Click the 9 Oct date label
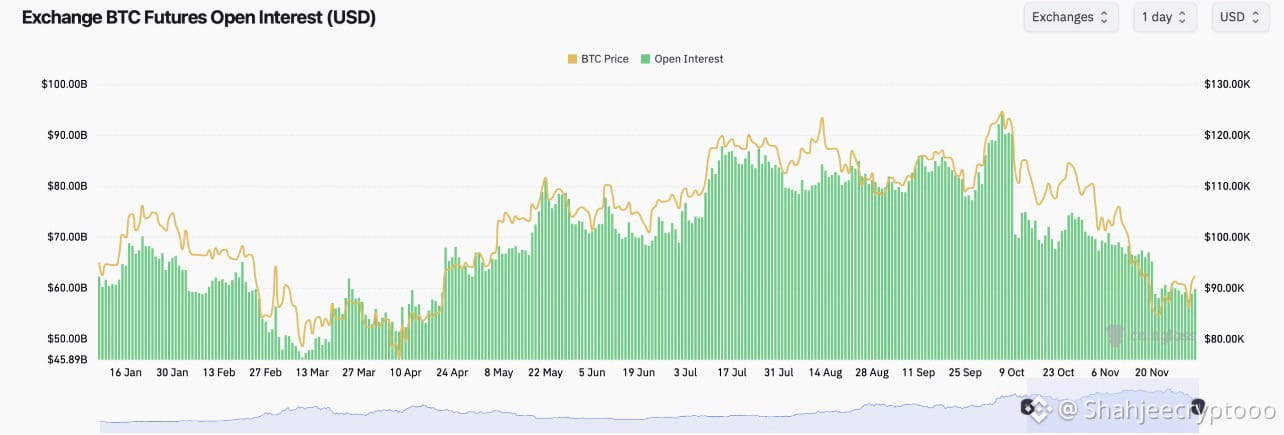Viewport: 1284px width, 435px height. click(x=1010, y=372)
